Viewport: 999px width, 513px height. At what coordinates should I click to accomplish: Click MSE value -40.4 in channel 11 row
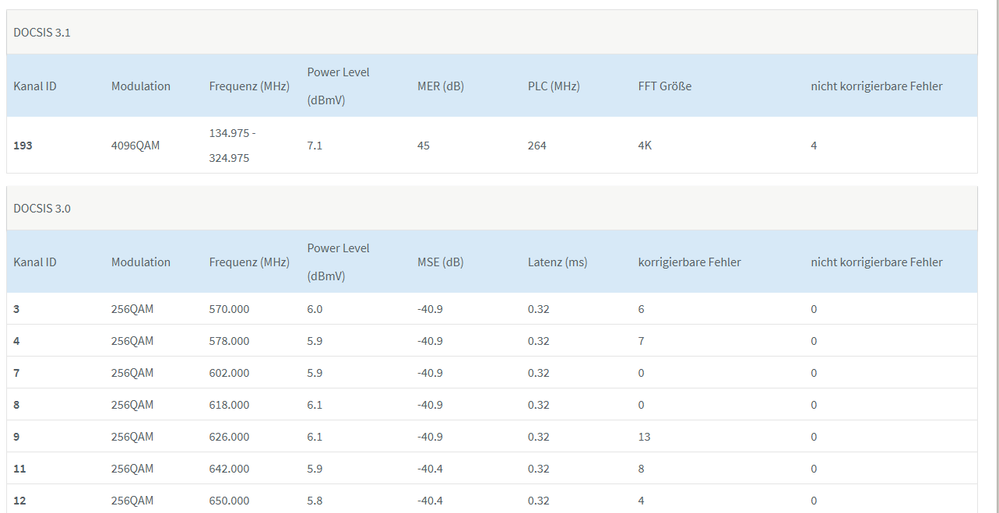tap(430, 468)
